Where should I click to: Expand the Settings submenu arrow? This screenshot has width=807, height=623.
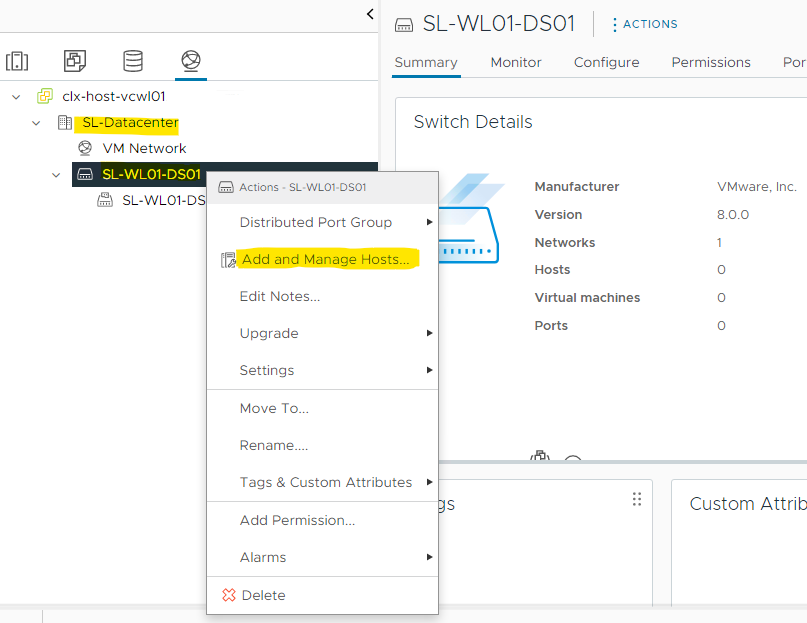[429, 370]
